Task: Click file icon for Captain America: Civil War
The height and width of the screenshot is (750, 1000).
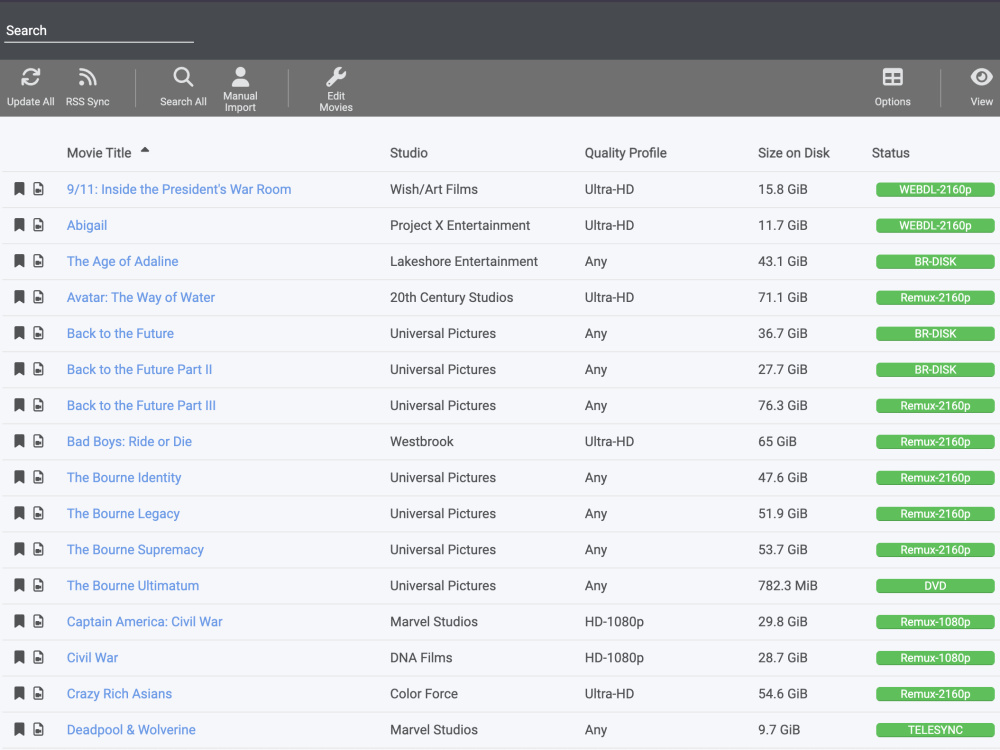Action: [38, 622]
